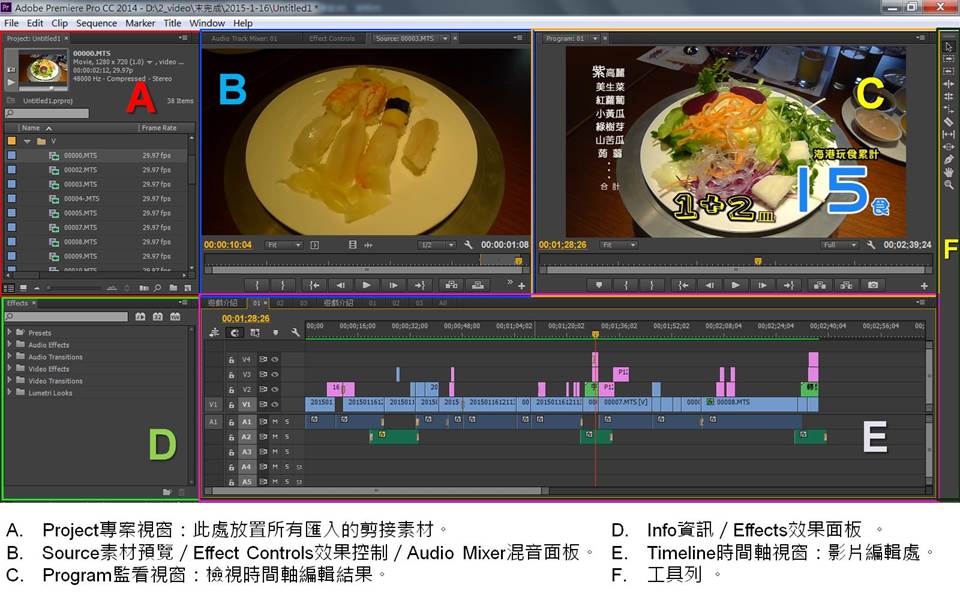Click the Program monitor playhead marker
Image resolution: width=960 pixels, height=600 pixels.
click(x=757, y=262)
